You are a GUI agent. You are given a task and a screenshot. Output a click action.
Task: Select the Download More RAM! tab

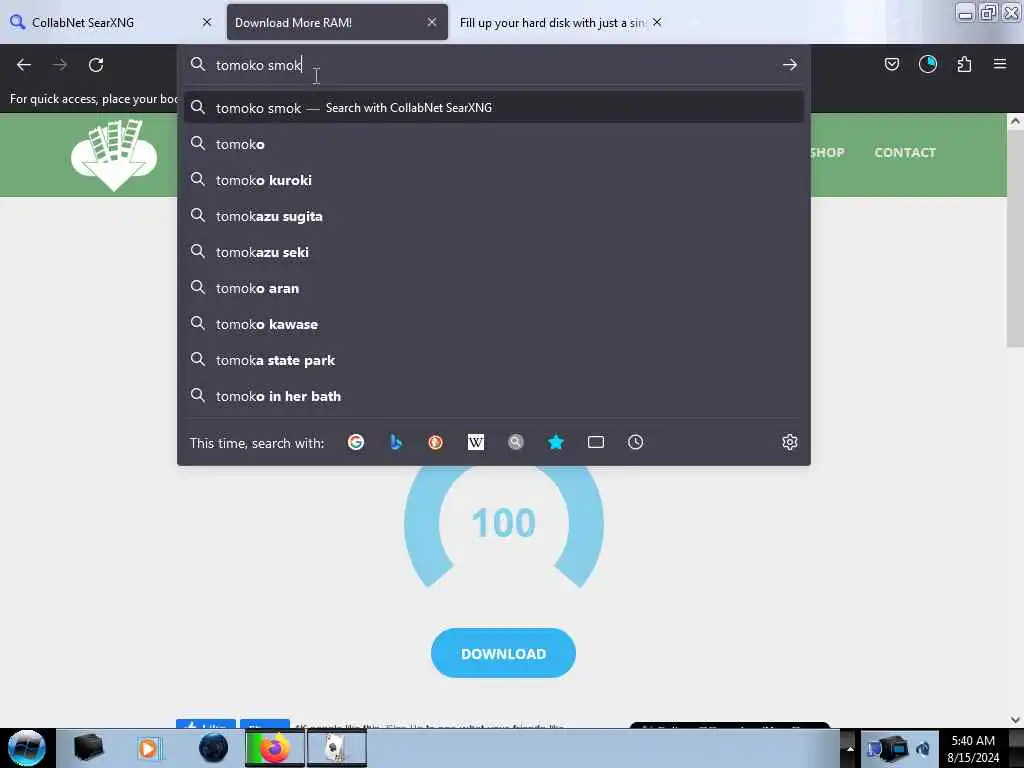337,22
